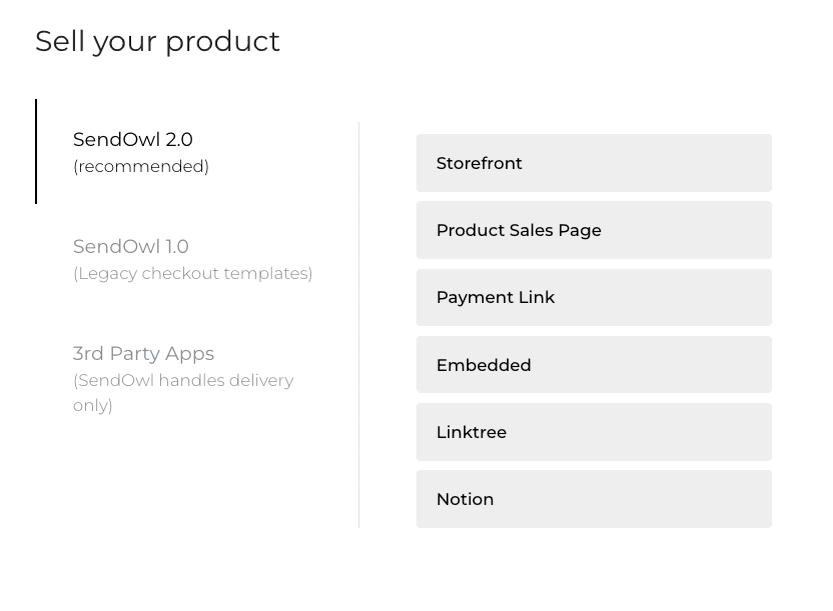
Task: Click the "Payment Link" label text
Action: pyautogui.click(x=495, y=297)
